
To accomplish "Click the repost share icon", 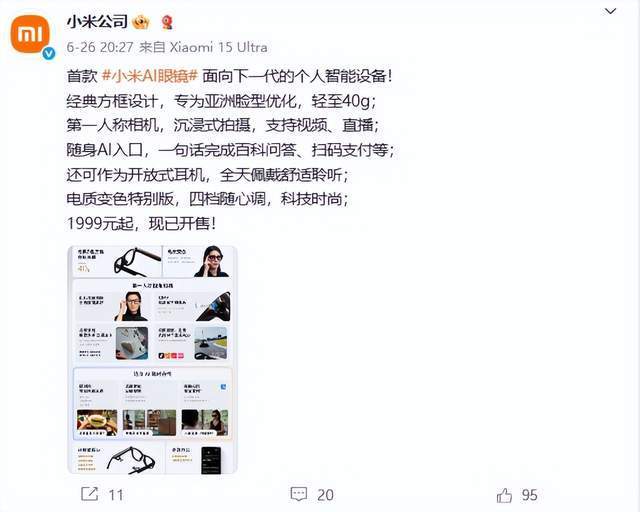I will [x=90, y=494].
